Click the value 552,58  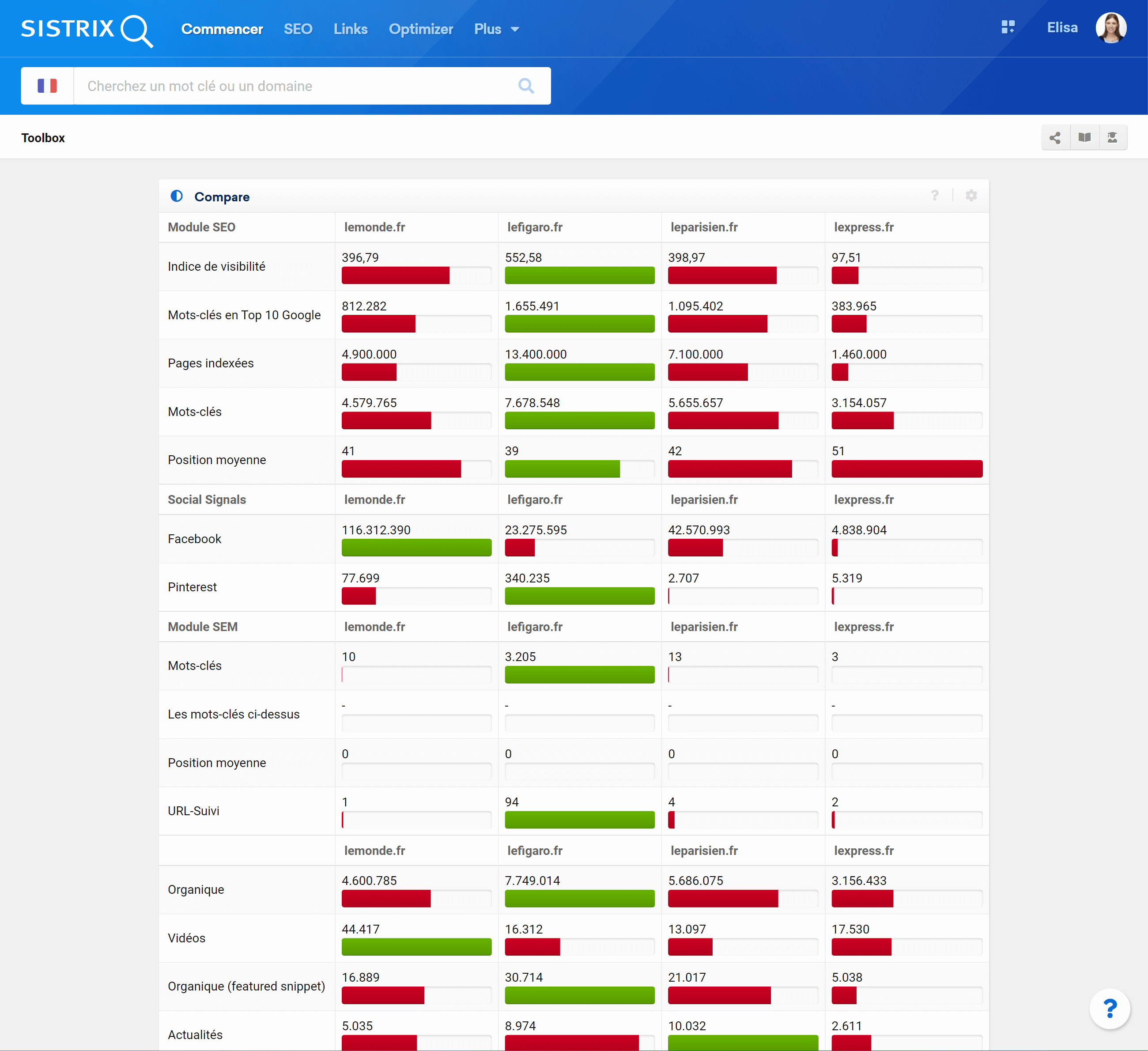tap(523, 257)
